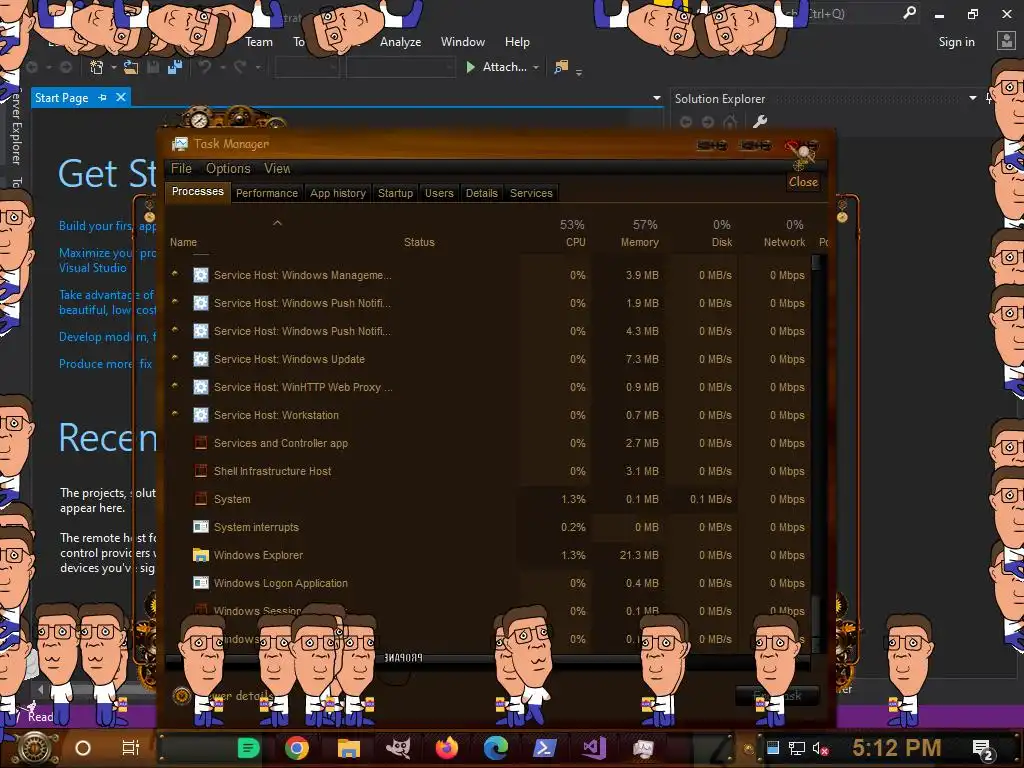The height and width of the screenshot is (768, 1024).
Task: Open Google Chrome from the taskbar
Action: (296, 748)
